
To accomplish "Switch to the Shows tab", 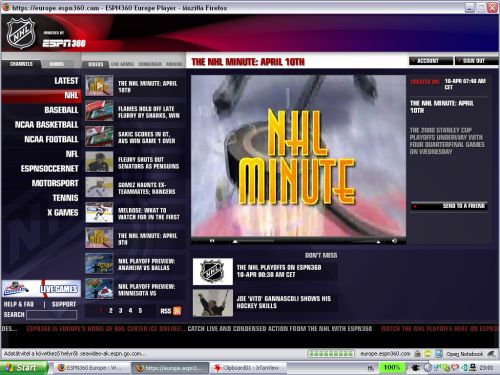I will click(57, 64).
